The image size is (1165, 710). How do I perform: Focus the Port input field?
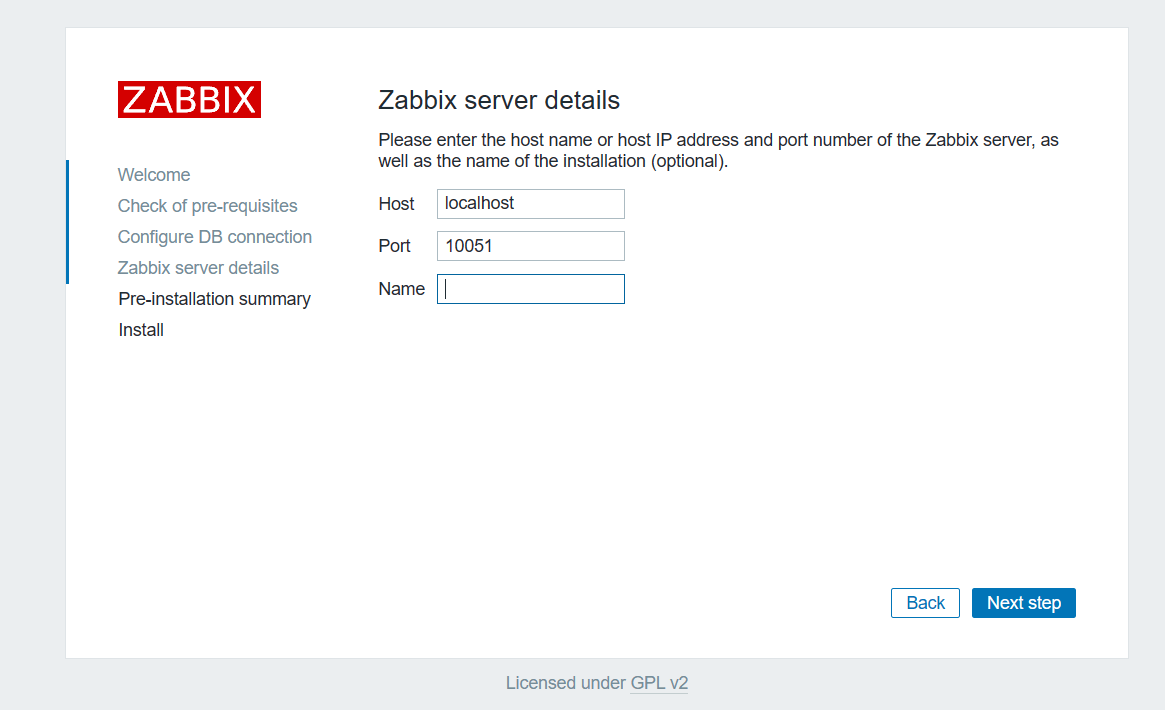click(530, 246)
